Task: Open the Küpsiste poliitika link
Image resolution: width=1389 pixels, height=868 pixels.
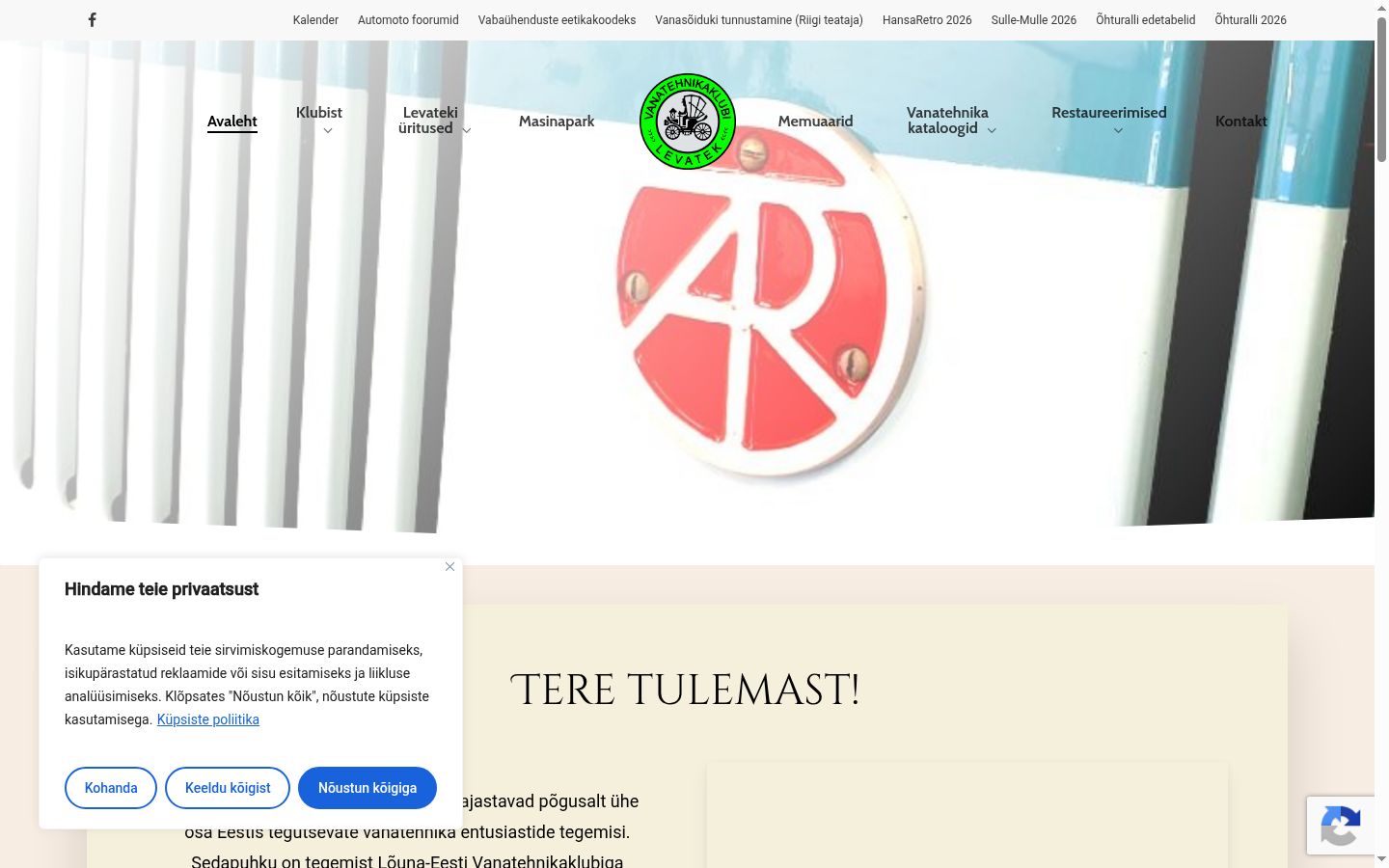Action: [x=208, y=719]
